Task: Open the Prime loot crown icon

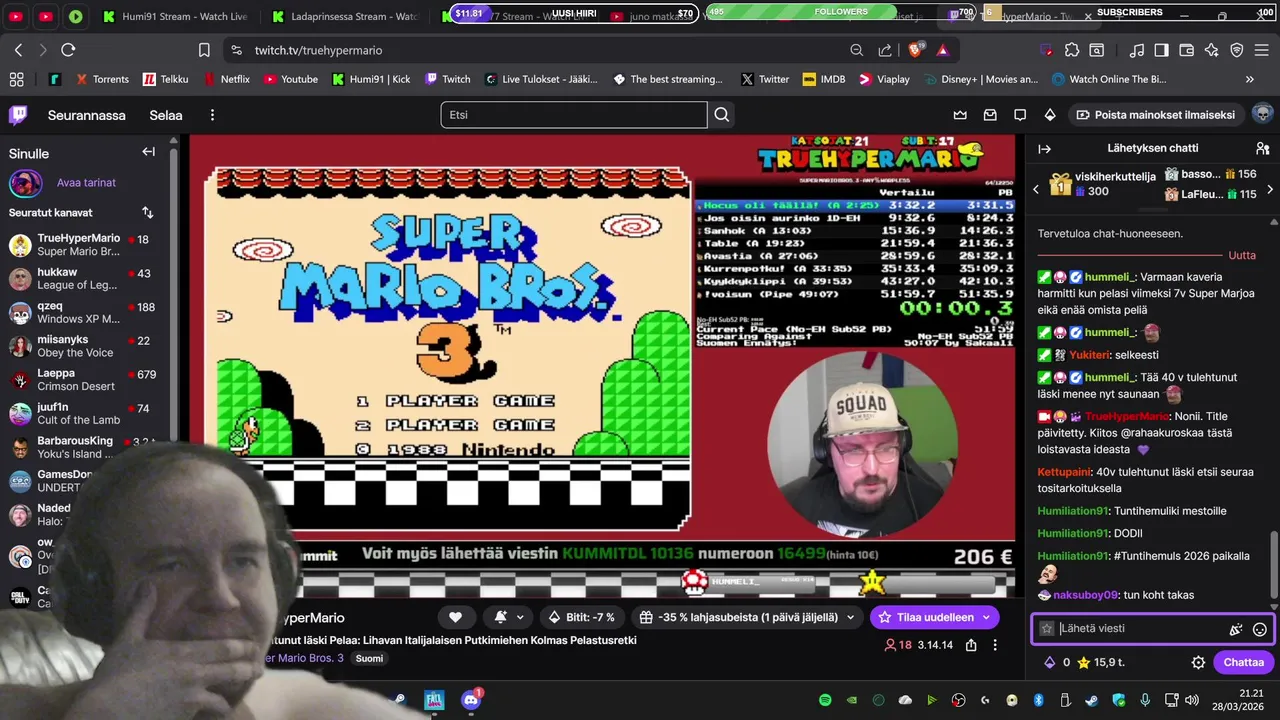Action: click(x=960, y=115)
